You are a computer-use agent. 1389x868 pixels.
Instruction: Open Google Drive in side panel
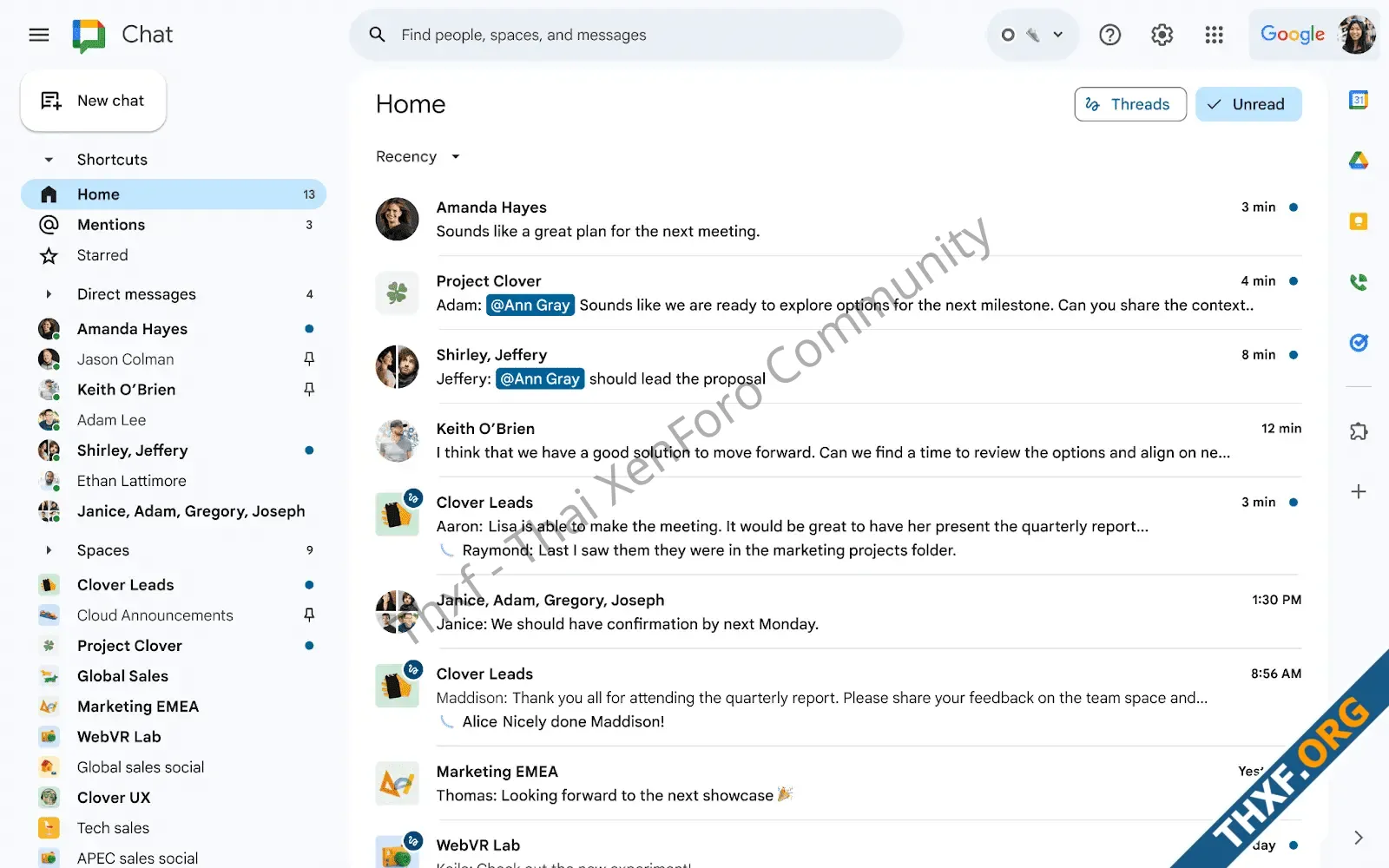pyautogui.click(x=1359, y=161)
